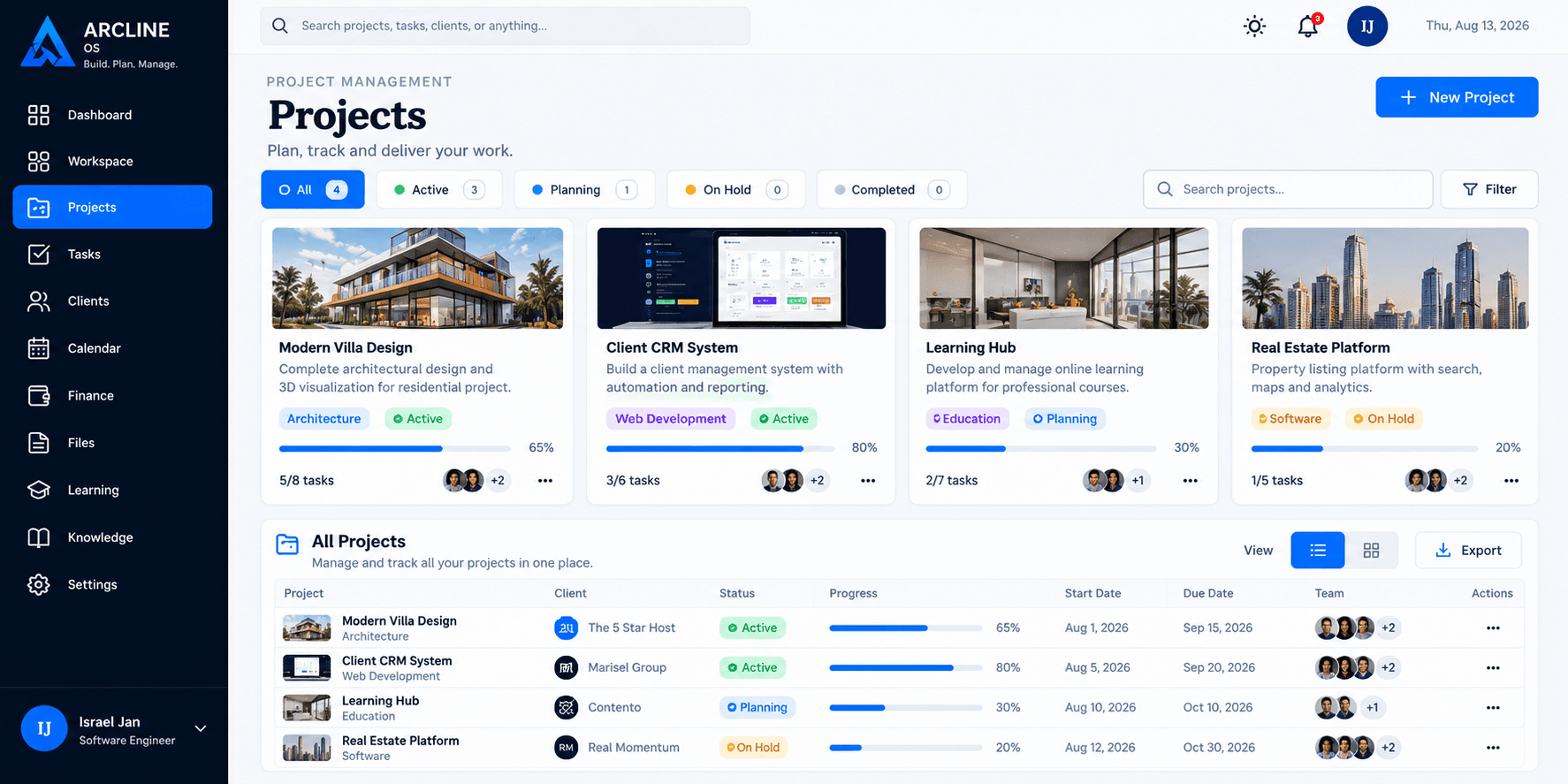Open the Filter button
The height and width of the screenshot is (784, 1568).
click(1489, 189)
